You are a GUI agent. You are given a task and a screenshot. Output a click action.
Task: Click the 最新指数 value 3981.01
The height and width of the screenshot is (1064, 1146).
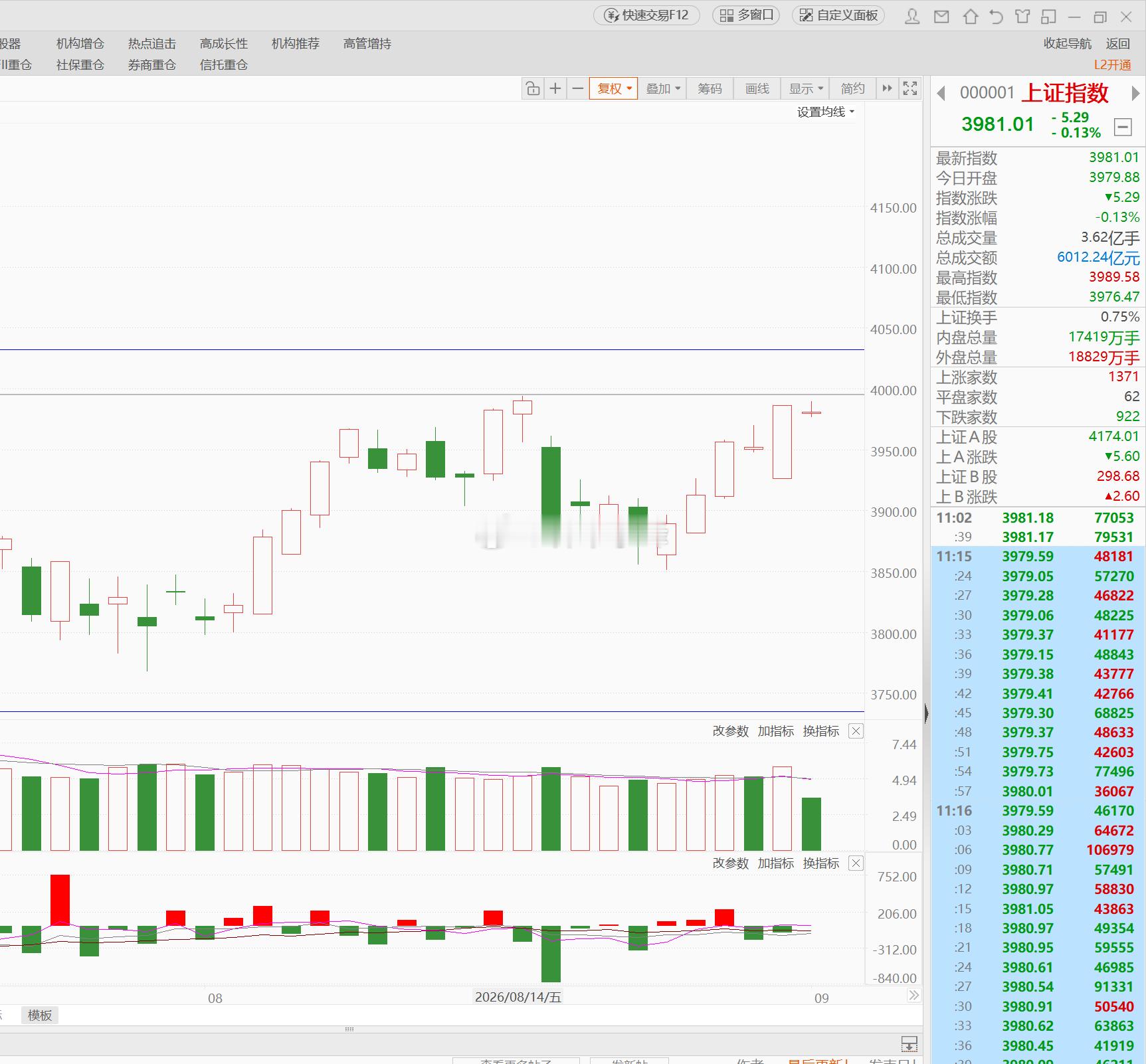(1114, 157)
